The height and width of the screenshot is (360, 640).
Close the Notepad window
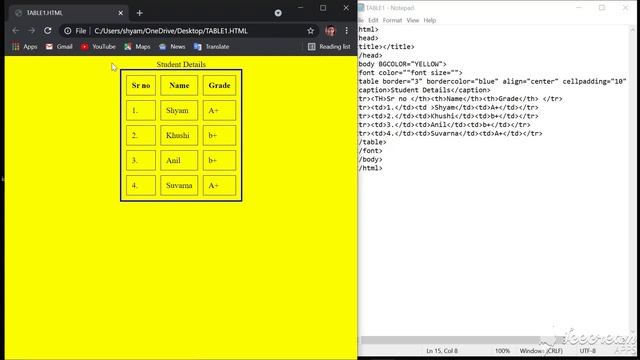[625, 8]
